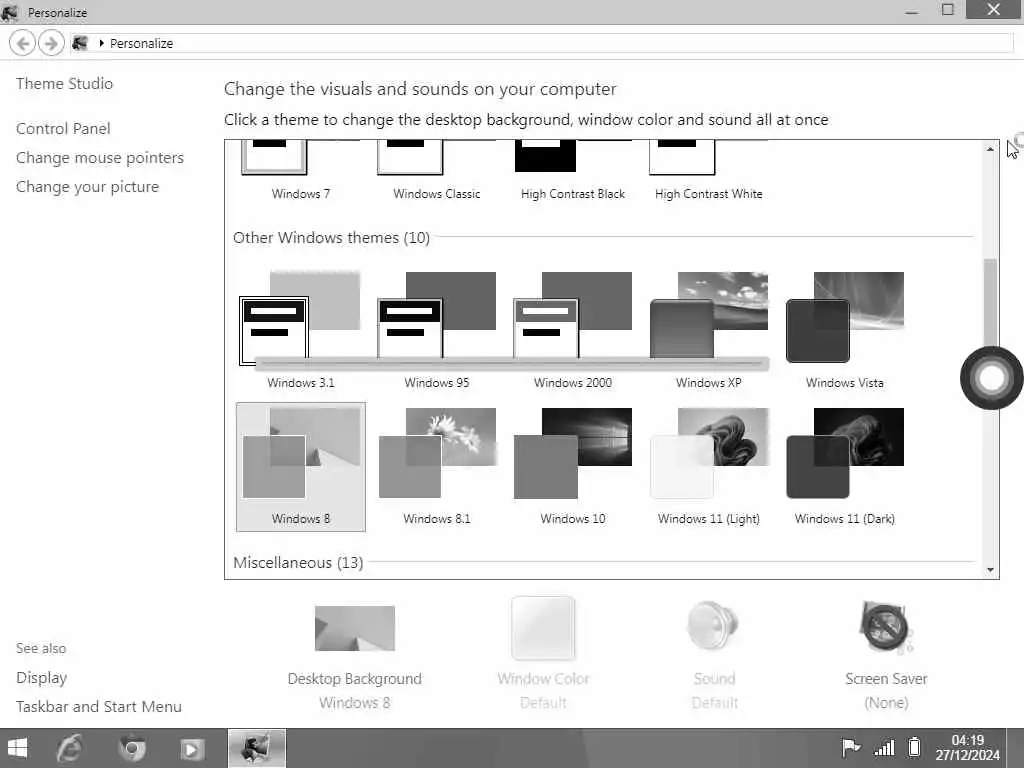Open the Sound speaker icon
Viewport: 1024px width, 768px height.
pyautogui.click(x=713, y=628)
